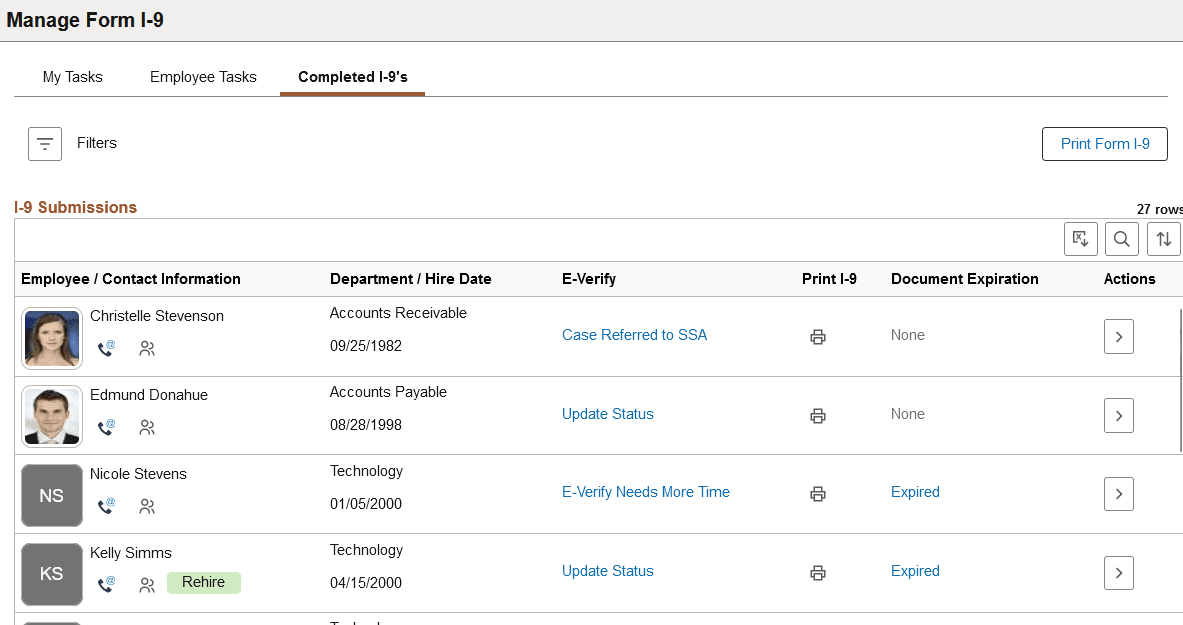
Task: Click the Print Form I-9 button
Action: tap(1104, 143)
